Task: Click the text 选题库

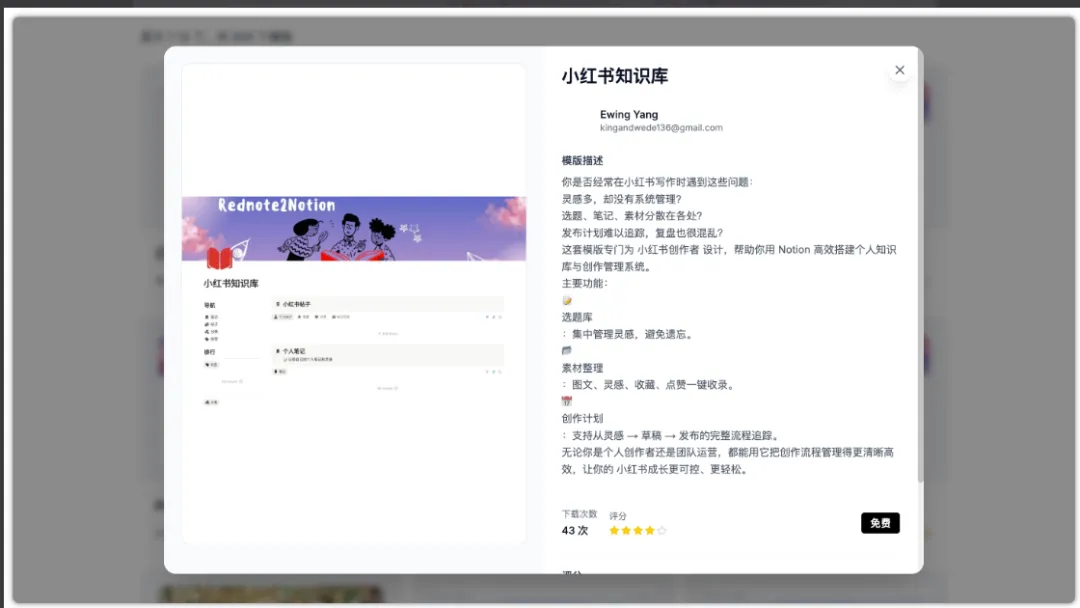Action: tap(577, 317)
